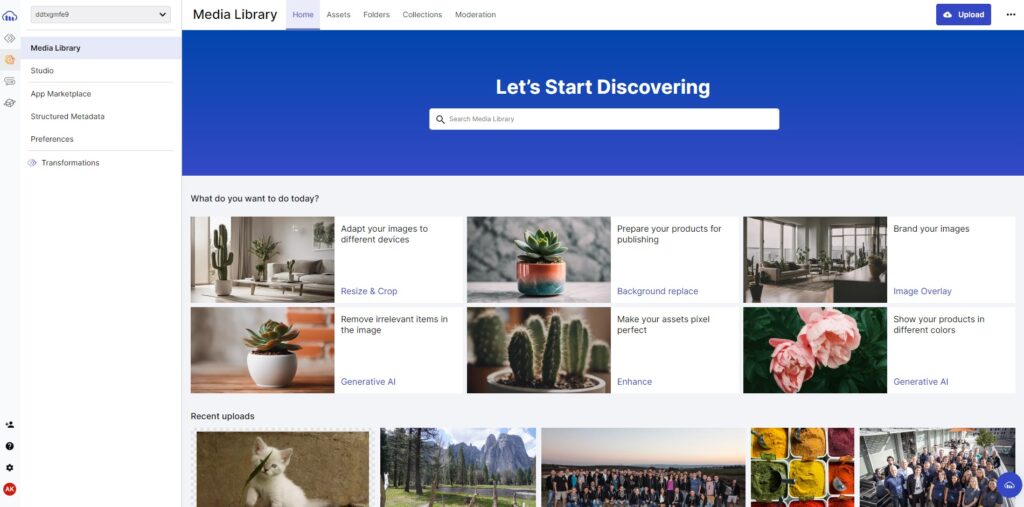Open the video player icon in left rail
The image size is (1024, 507).
click(10, 81)
